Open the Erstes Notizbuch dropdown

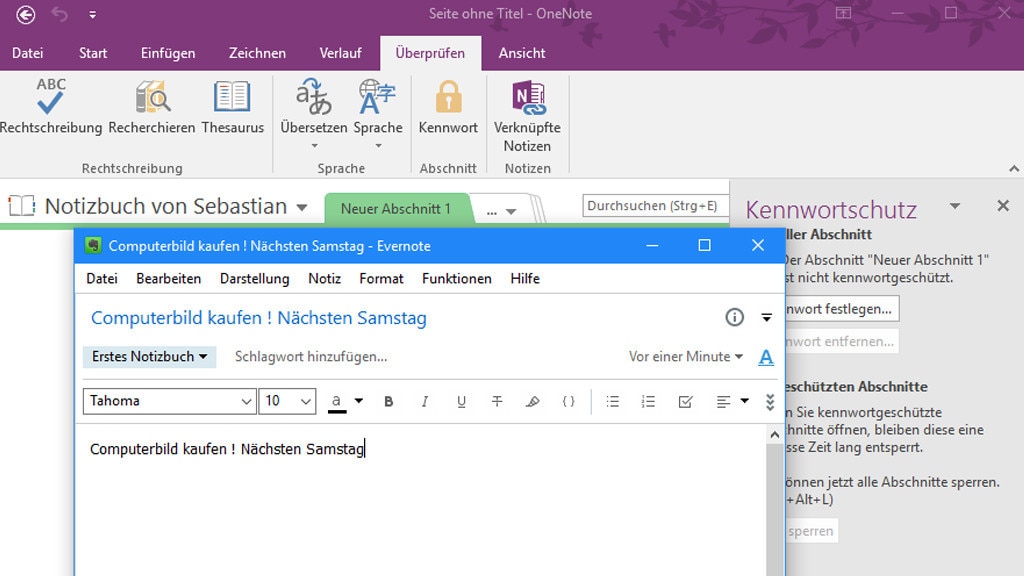tap(148, 356)
